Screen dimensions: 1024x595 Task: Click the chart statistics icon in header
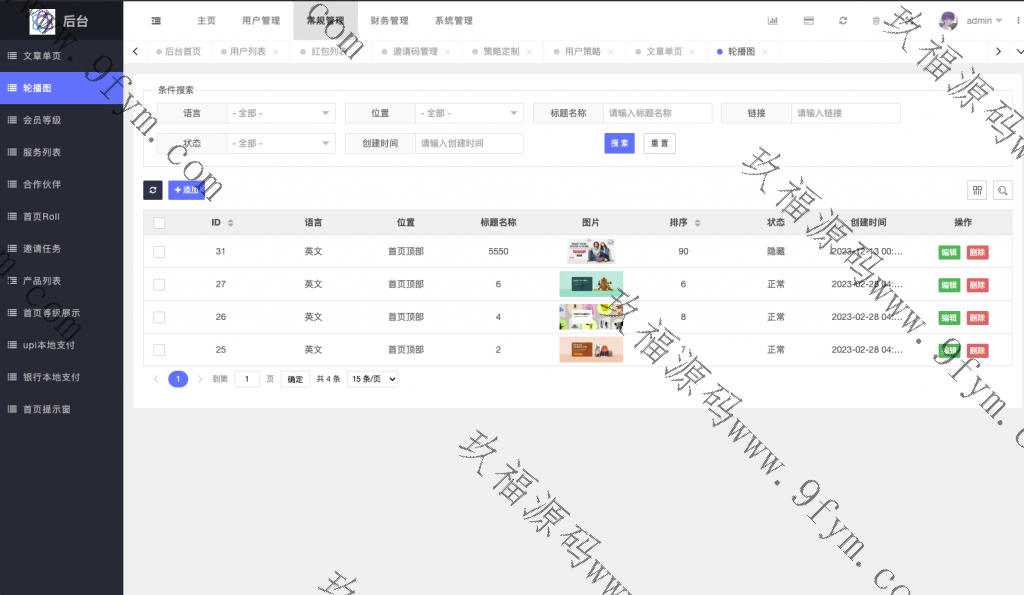point(773,20)
